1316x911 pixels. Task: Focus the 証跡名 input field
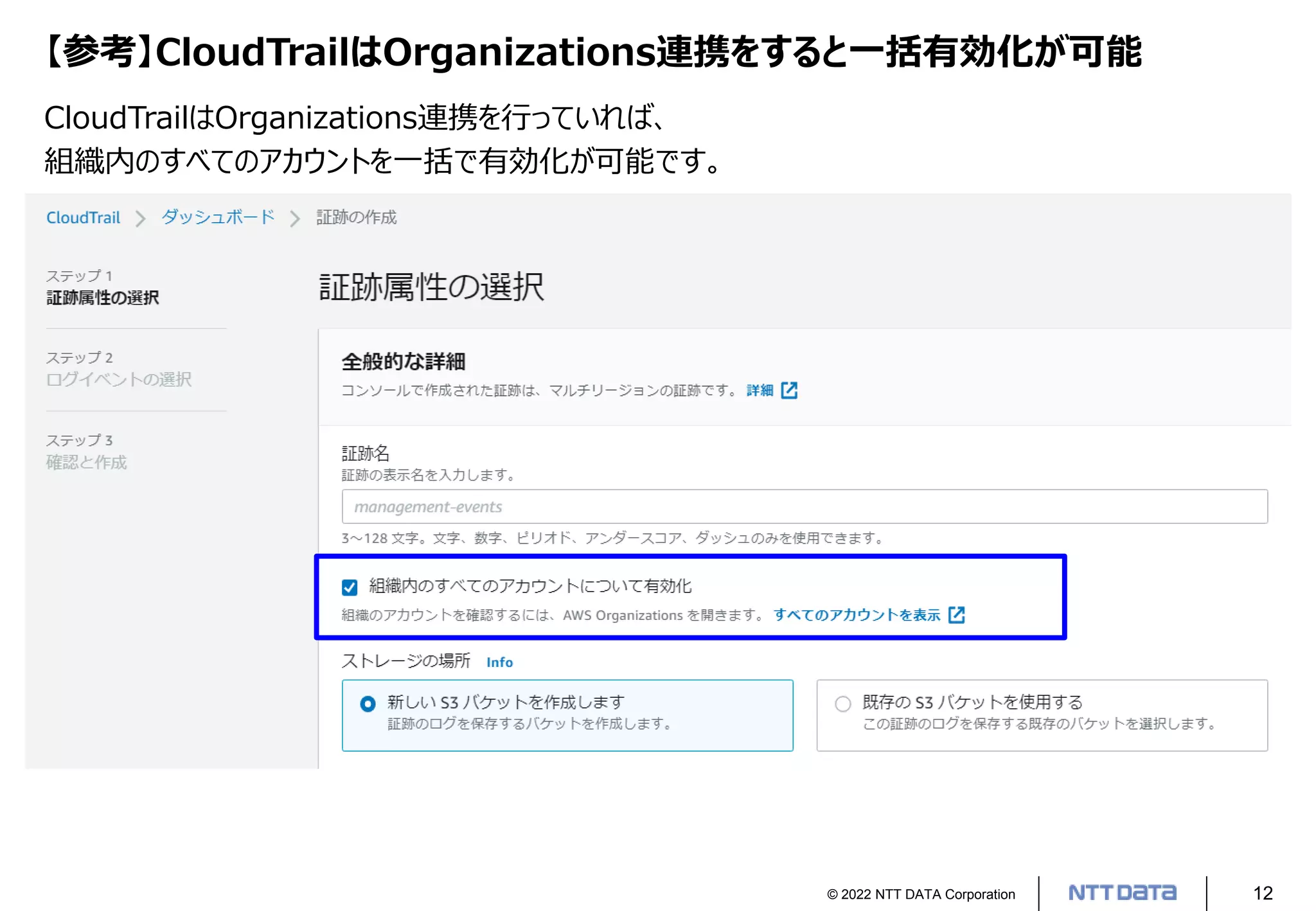[x=805, y=507]
